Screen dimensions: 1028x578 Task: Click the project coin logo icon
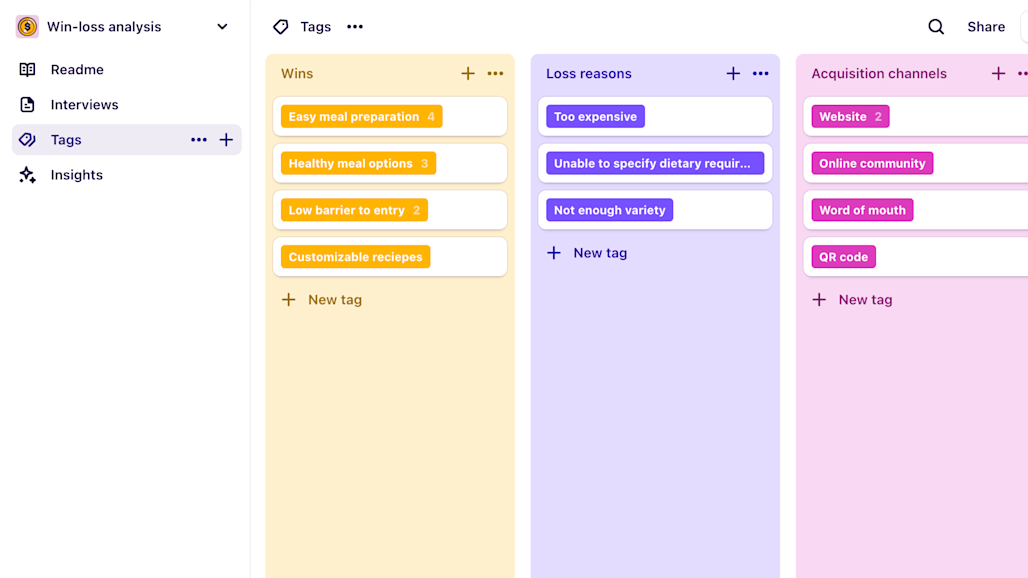pos(27,27)
